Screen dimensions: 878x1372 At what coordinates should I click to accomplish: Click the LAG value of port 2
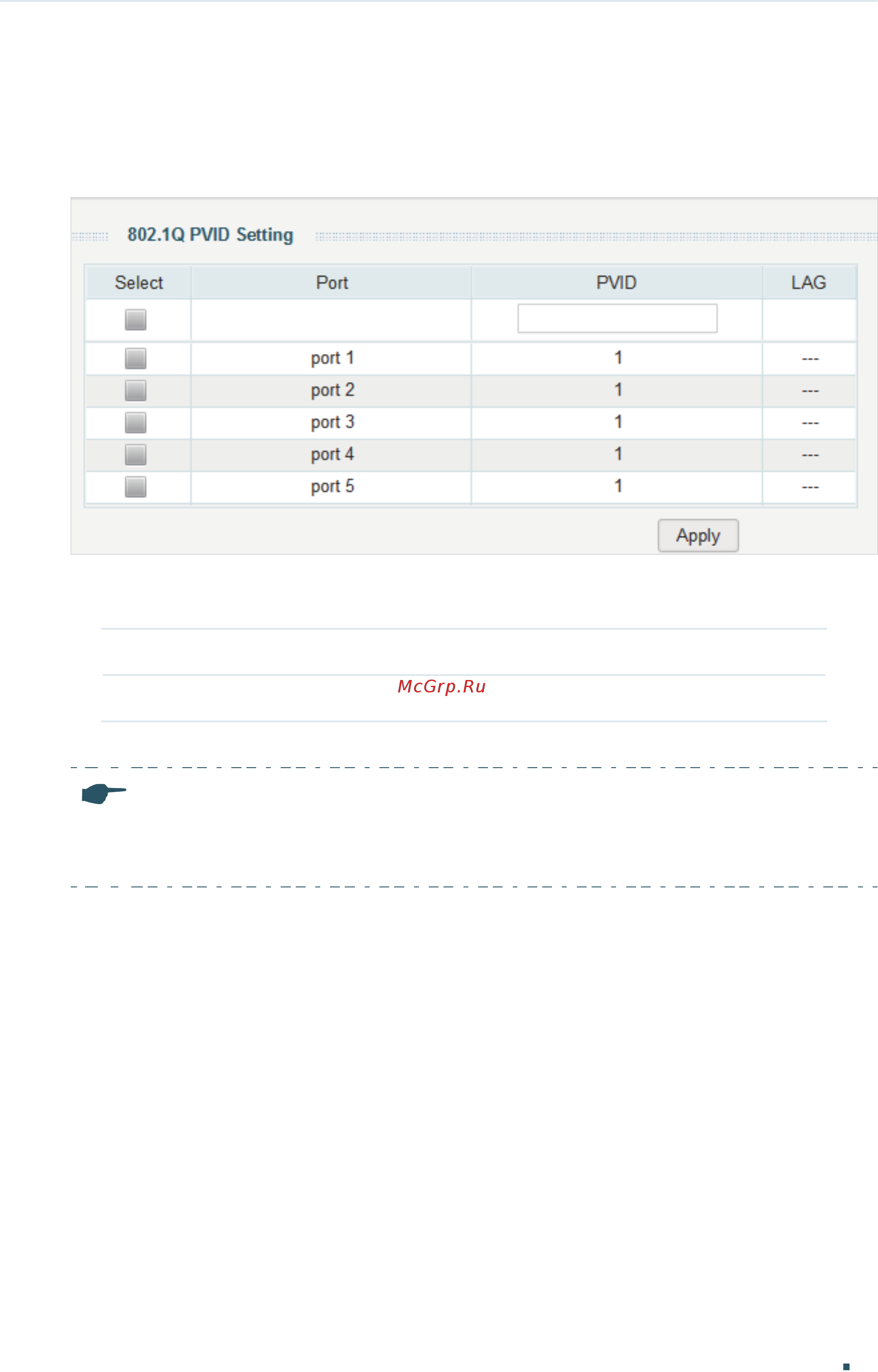810,391
